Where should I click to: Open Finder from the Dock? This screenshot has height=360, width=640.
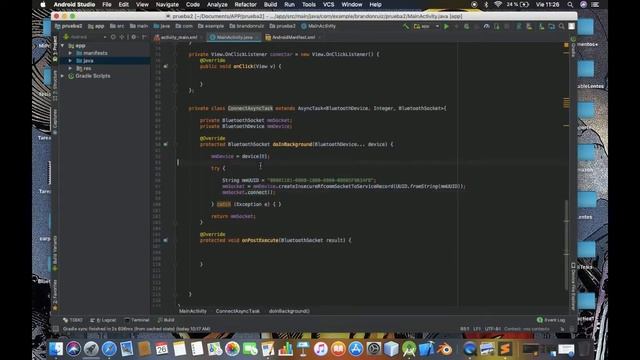pyautogui.click(x=56, y=349)
